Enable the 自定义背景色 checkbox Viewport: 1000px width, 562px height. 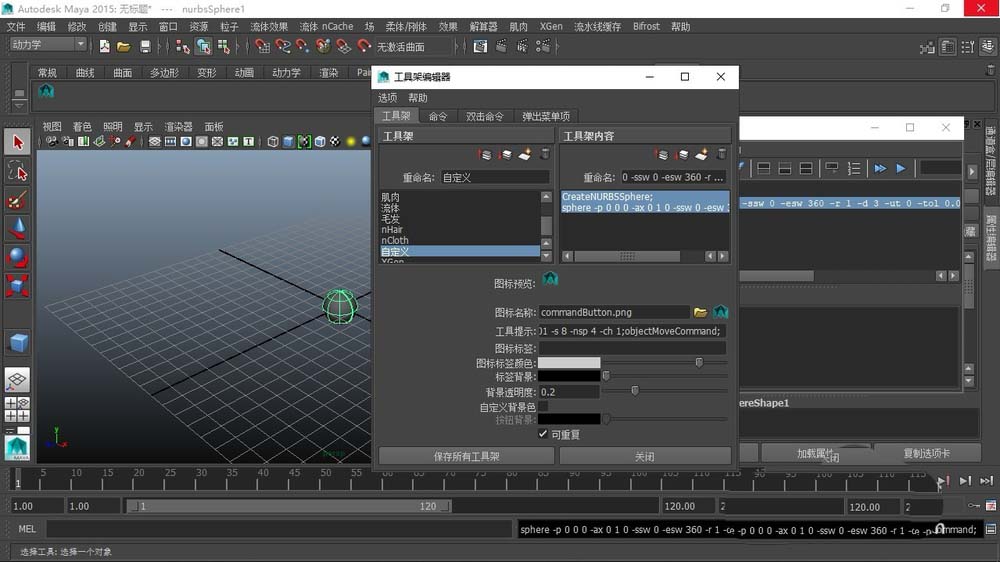point(543,407)
